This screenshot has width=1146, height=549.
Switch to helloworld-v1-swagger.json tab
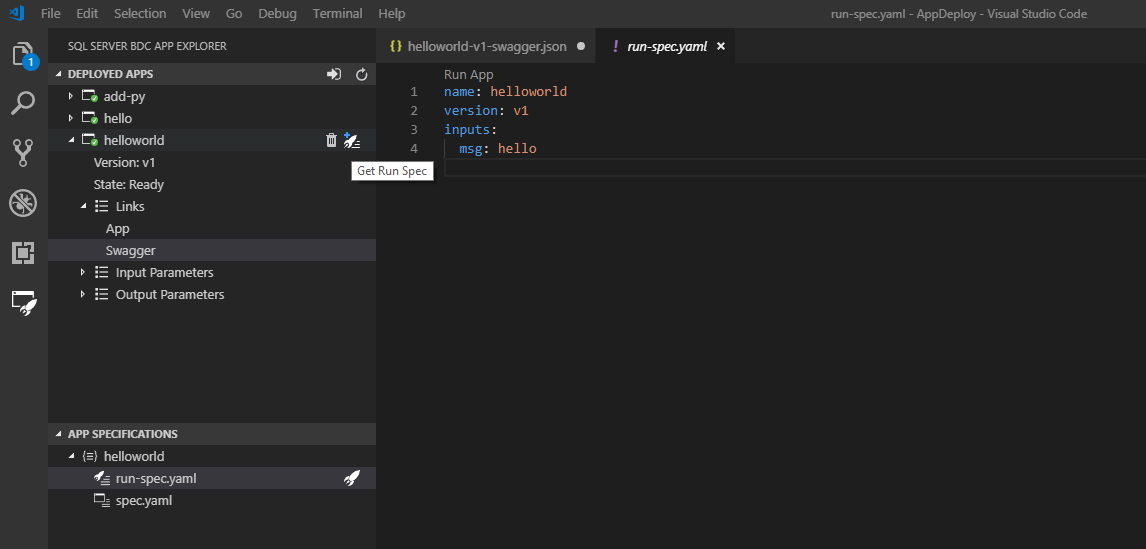tap(487, 46)
